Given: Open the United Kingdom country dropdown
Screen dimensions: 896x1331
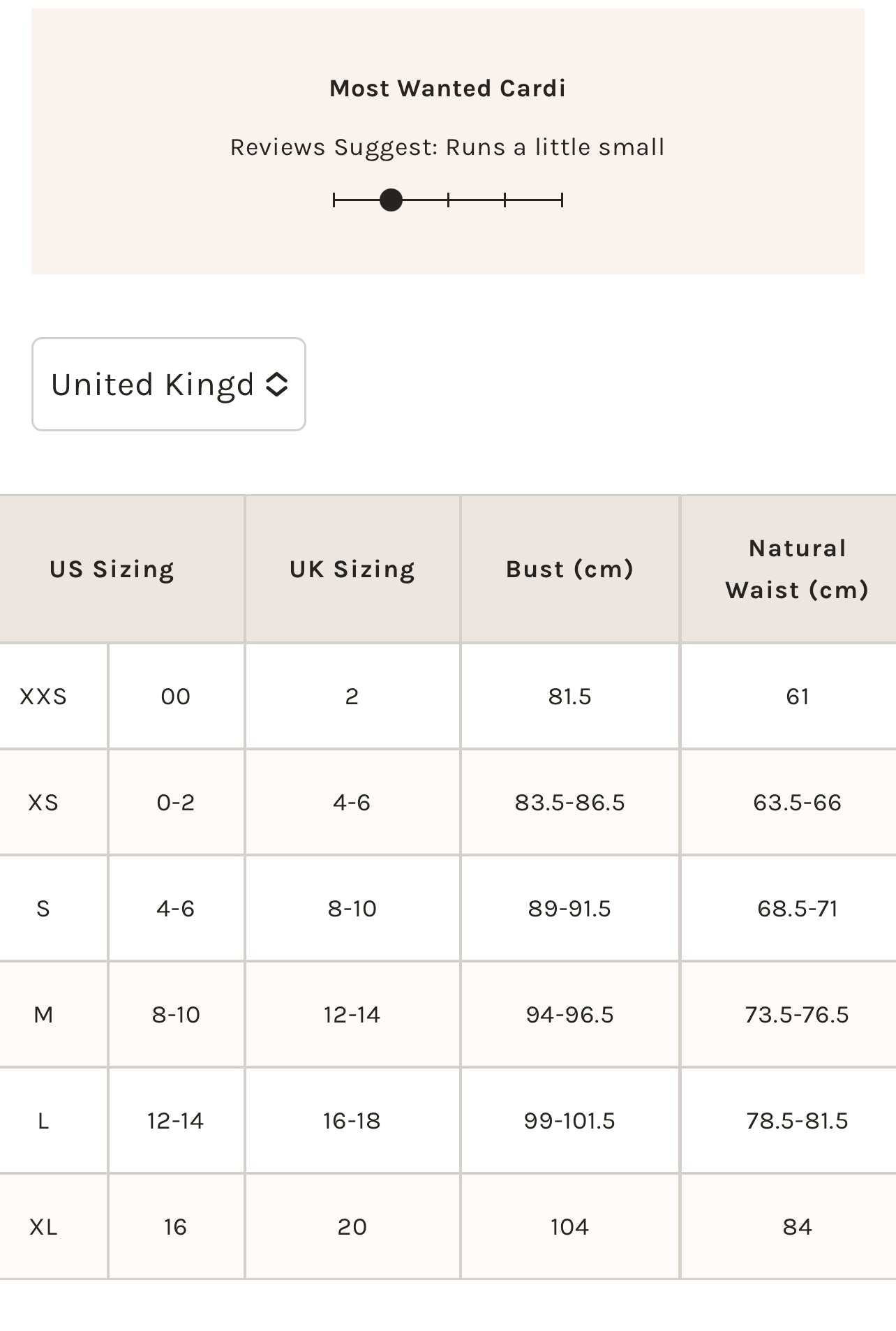Looking at the screenshot, I should pyautogui.click(x=167, y=385).
